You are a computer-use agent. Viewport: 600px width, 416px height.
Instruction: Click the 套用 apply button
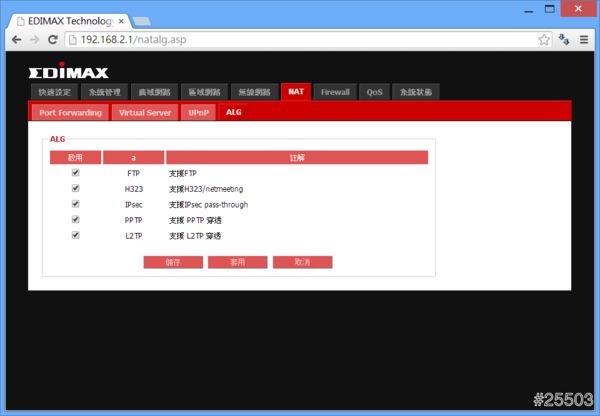[238, 262]
